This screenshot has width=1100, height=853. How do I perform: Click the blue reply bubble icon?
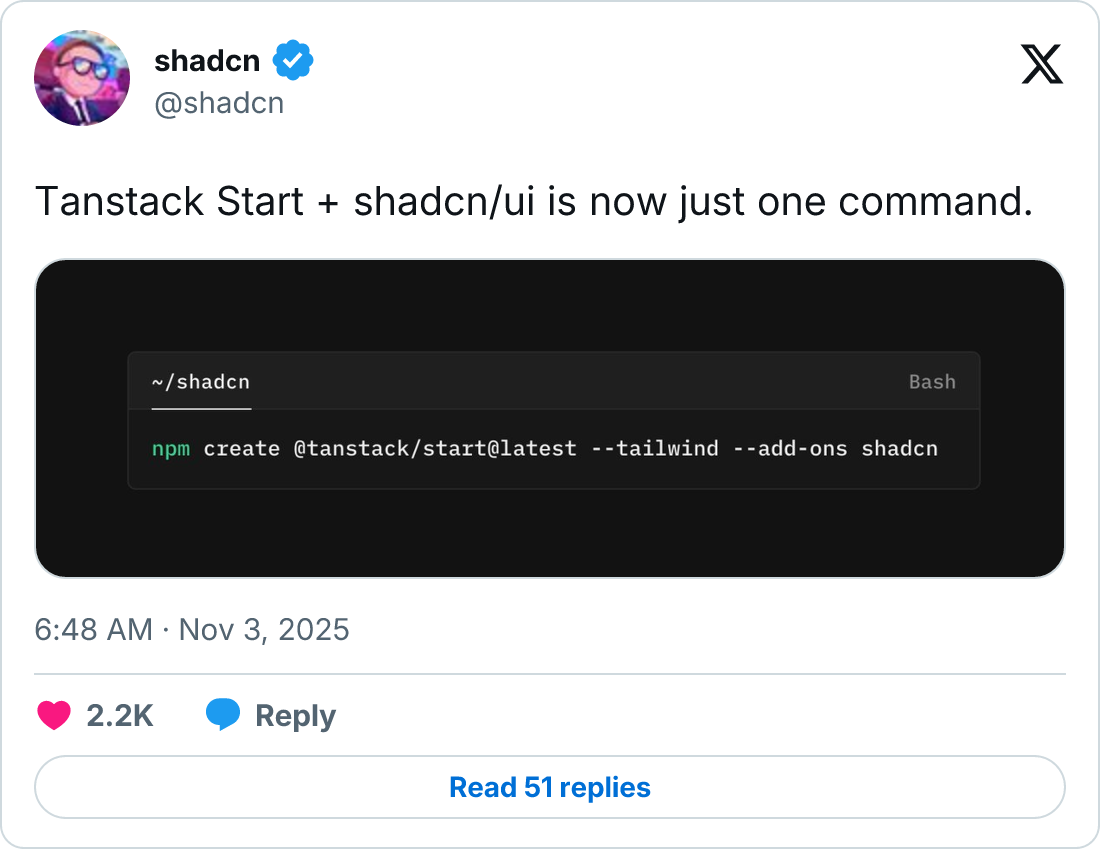coord(223,715)
